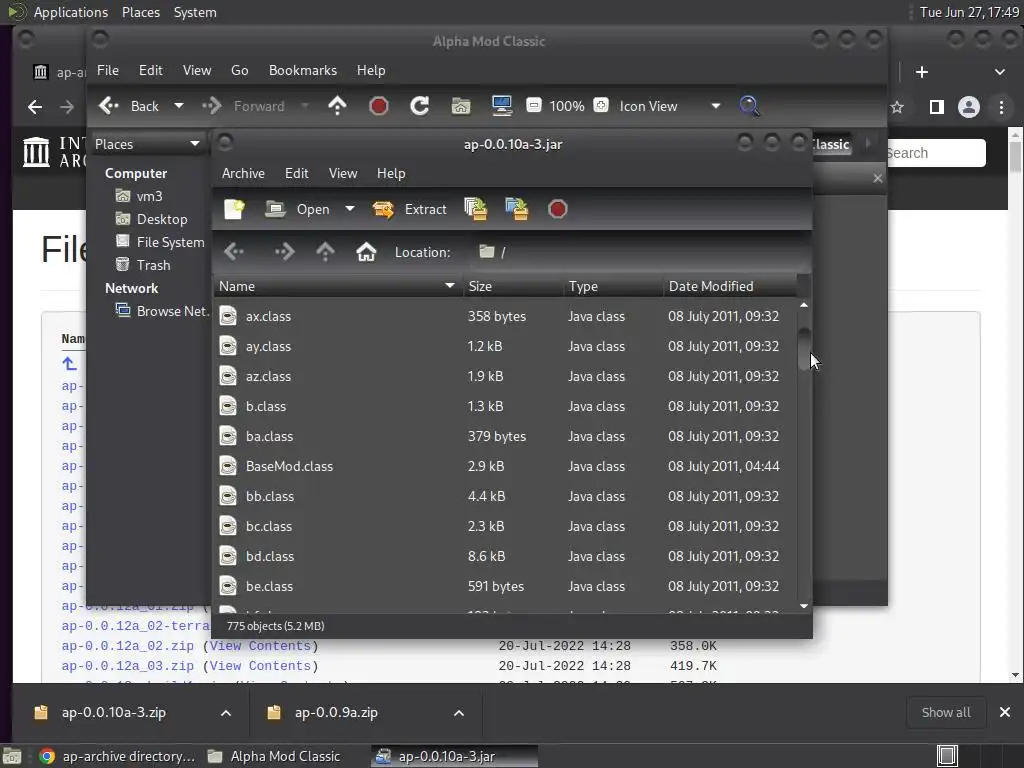The image size is (1024, 768).
Task: Expand Back history dropdown in file manager
Action: coord(178,106)
